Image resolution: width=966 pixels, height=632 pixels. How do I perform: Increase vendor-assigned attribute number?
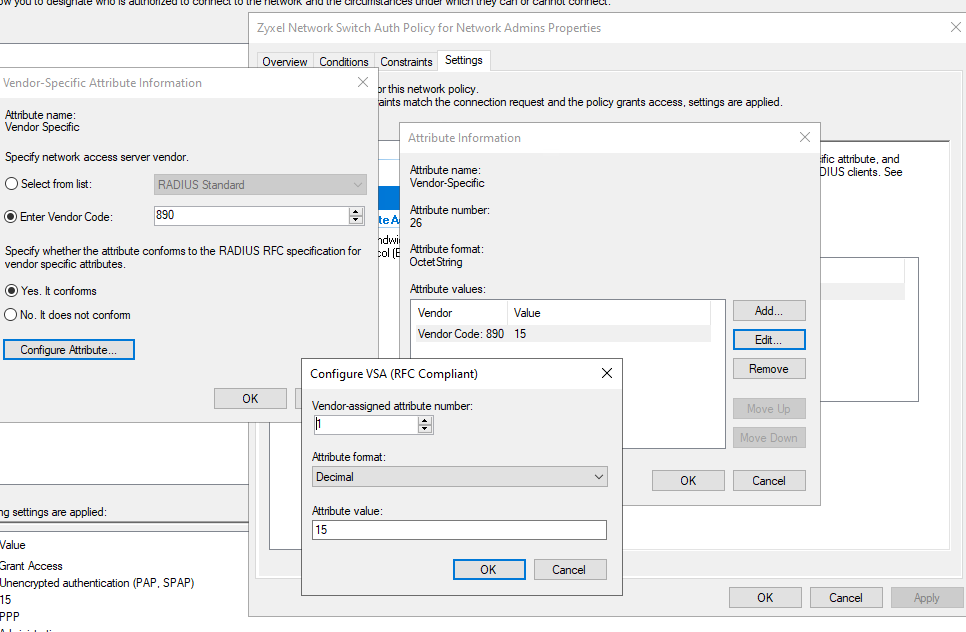tap(424, 421)
